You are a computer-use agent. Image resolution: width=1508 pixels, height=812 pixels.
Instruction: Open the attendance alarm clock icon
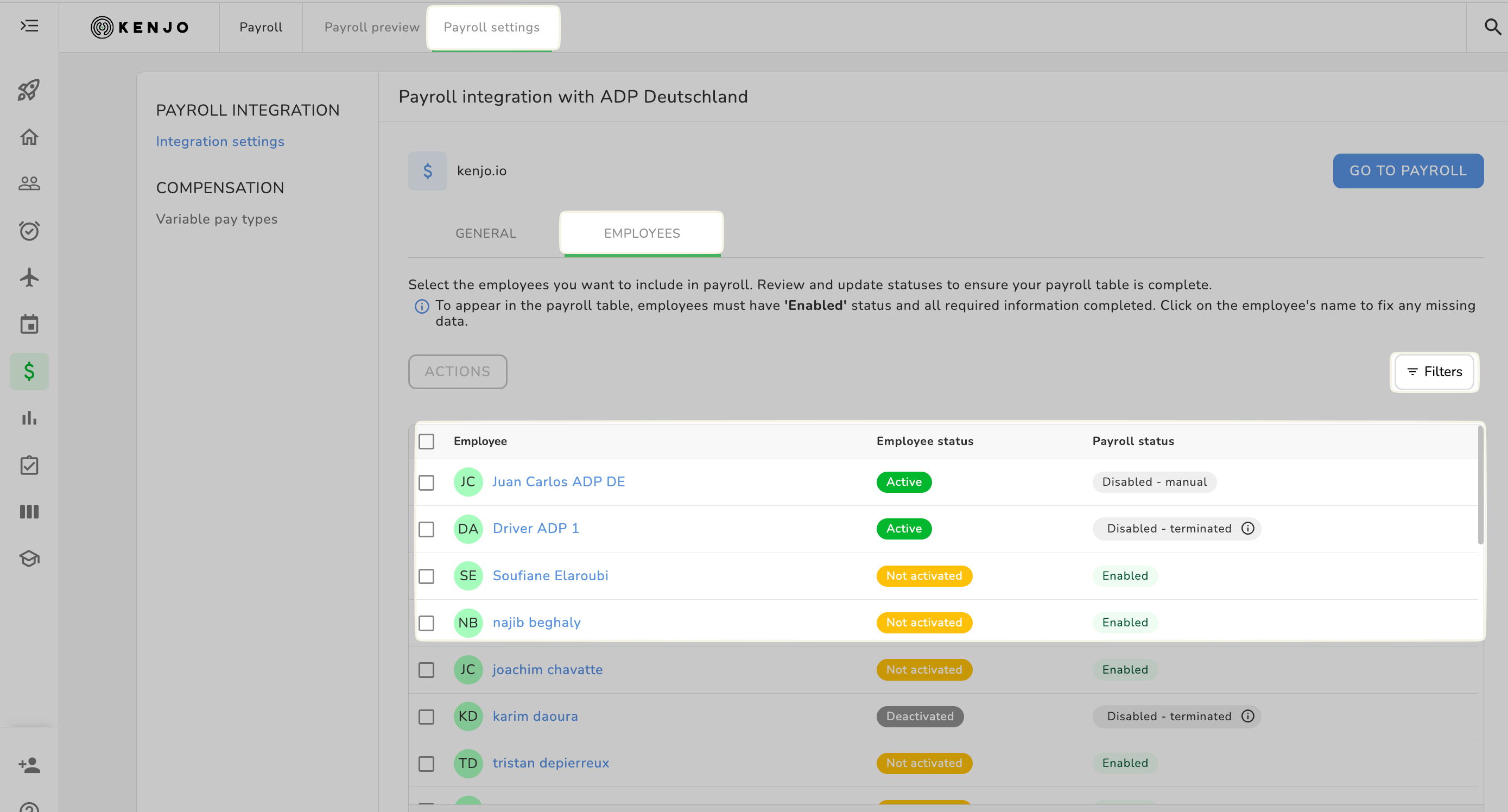point(29,231)
